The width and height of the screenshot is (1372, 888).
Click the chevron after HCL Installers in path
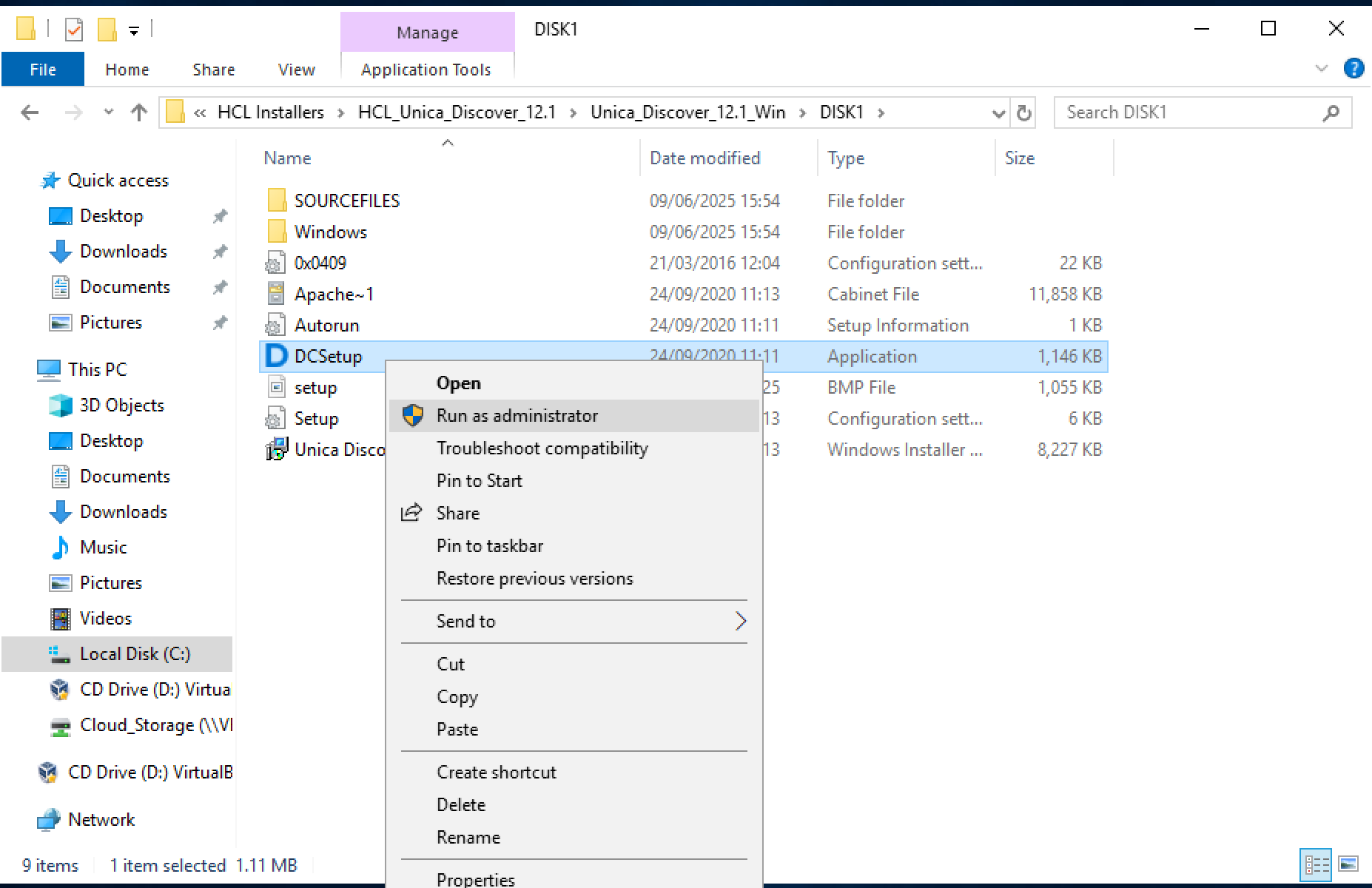(x=340, y=112)
